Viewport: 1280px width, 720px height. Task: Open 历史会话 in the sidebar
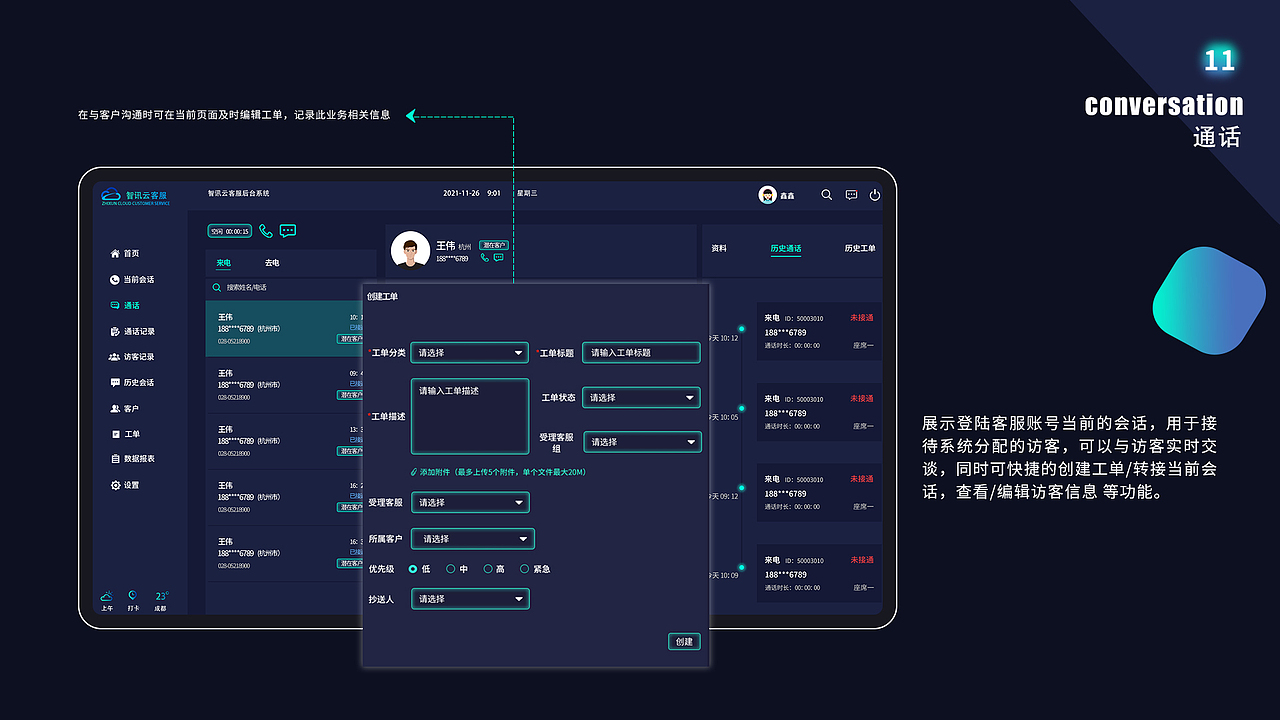click(132, 383)
